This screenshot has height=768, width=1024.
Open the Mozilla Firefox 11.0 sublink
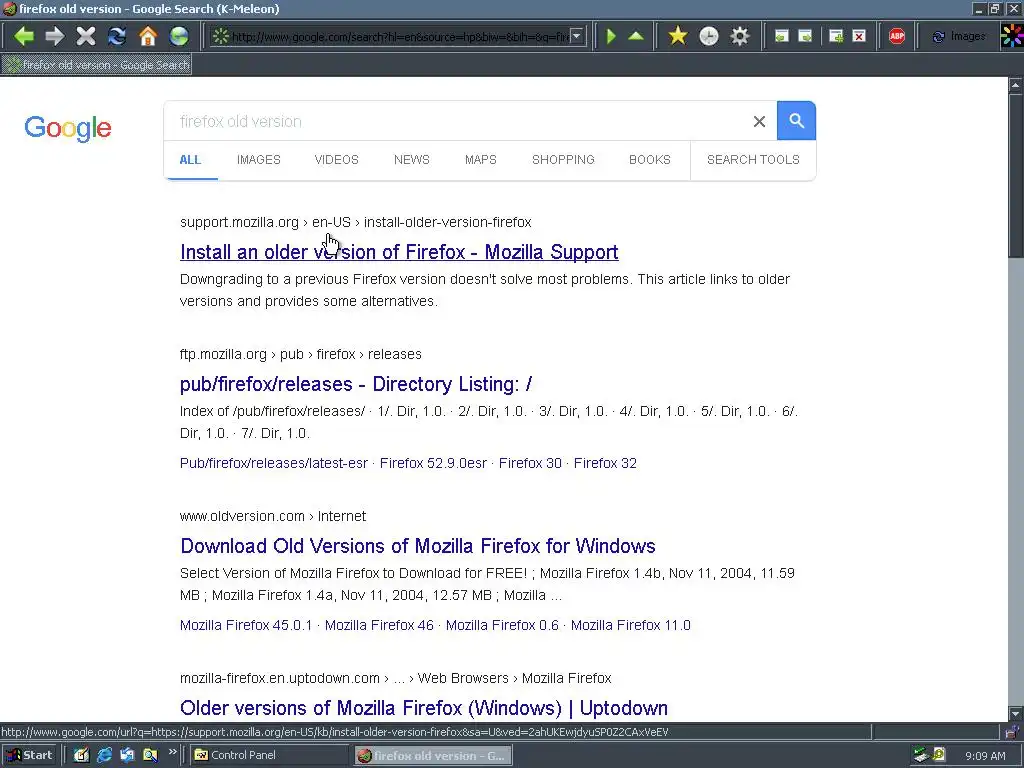pos(631,625)
